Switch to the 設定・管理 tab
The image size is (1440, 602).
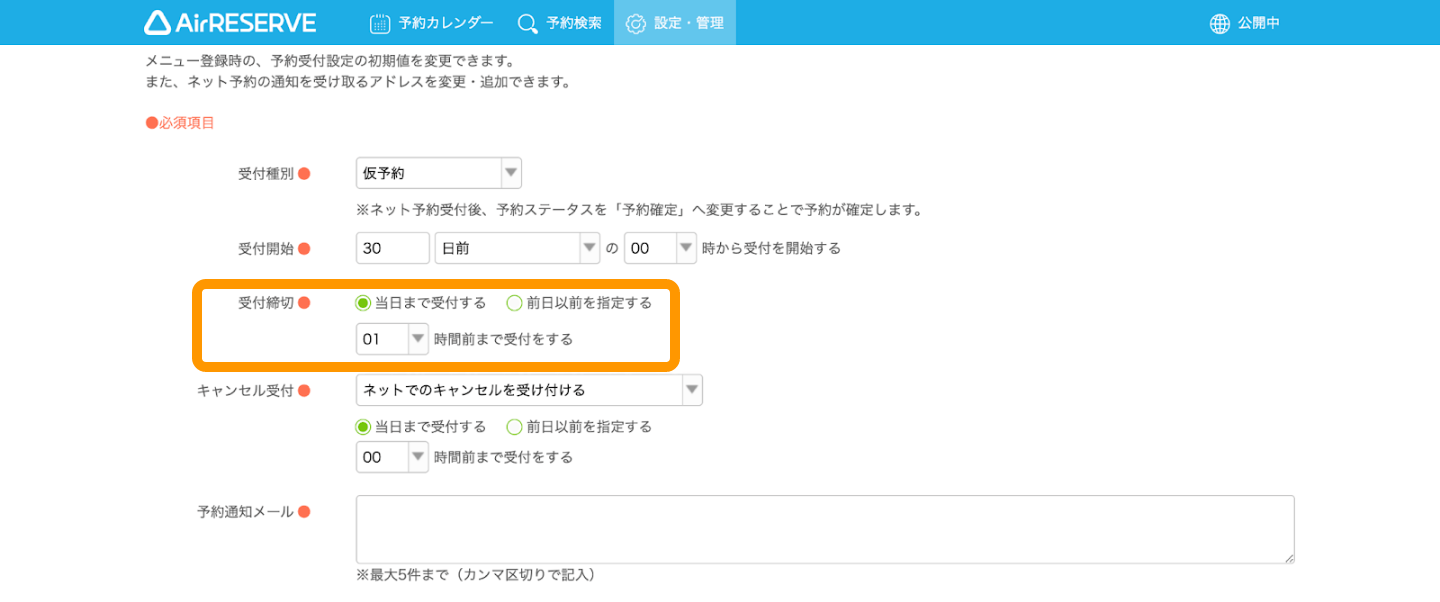(x=675, y=23)
